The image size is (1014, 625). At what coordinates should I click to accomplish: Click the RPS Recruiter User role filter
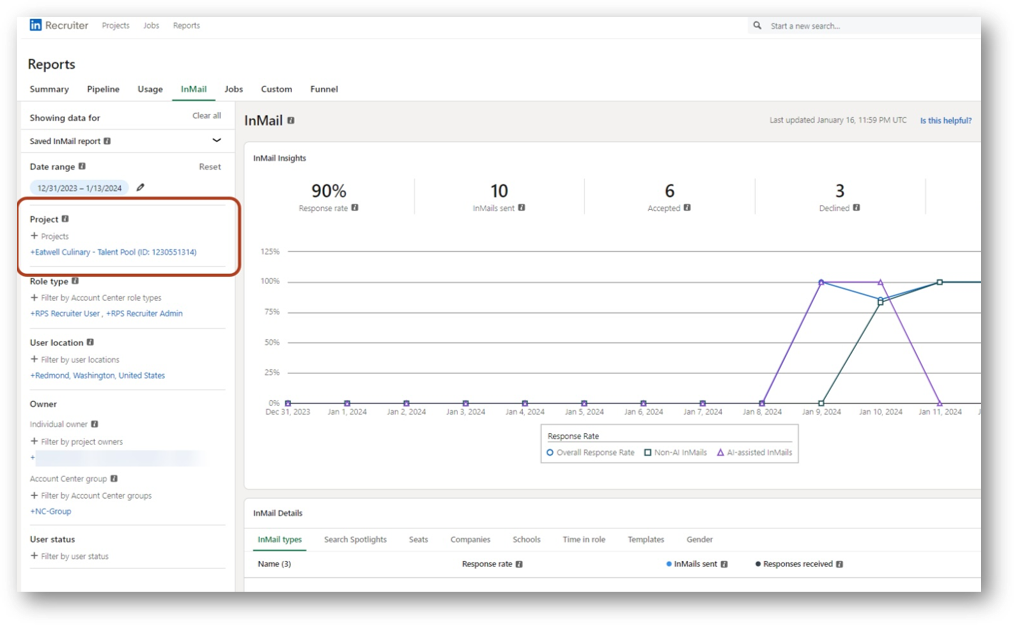coord(65,314)
